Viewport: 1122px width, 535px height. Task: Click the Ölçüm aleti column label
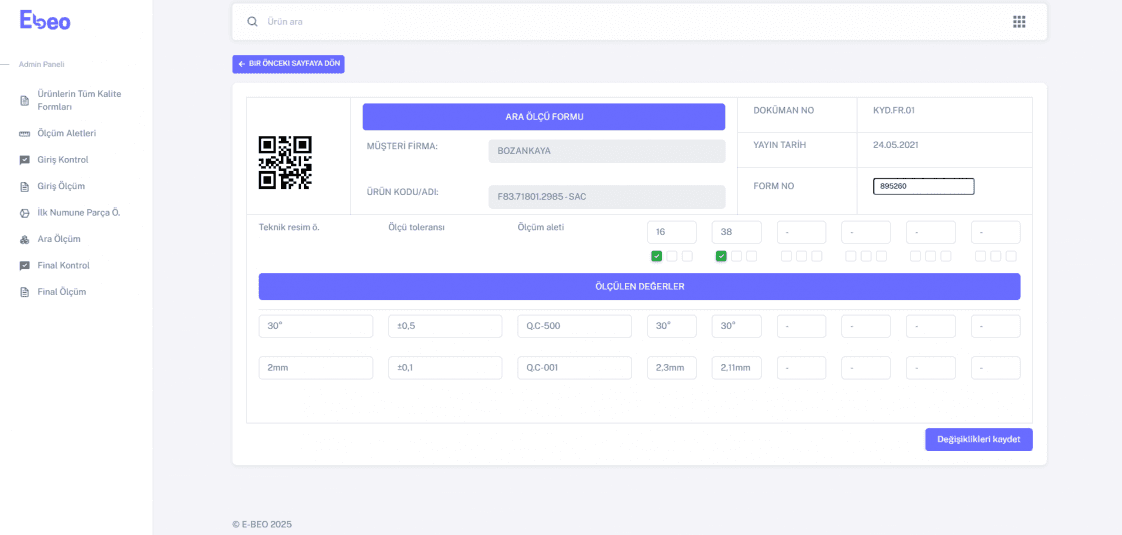pyautogui.click(x=542, y=228)
